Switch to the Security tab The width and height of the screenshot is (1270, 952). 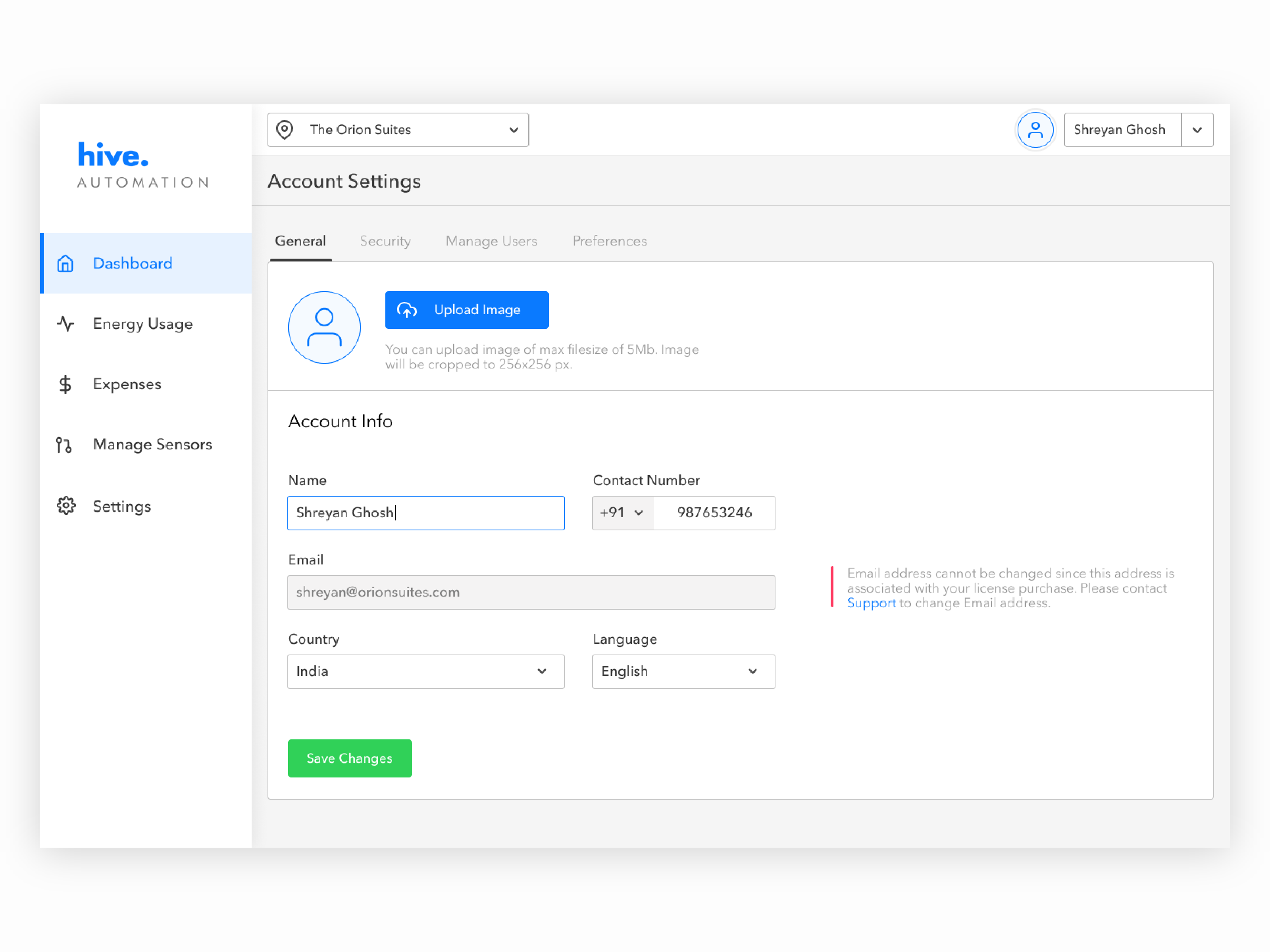coord(385,240)
